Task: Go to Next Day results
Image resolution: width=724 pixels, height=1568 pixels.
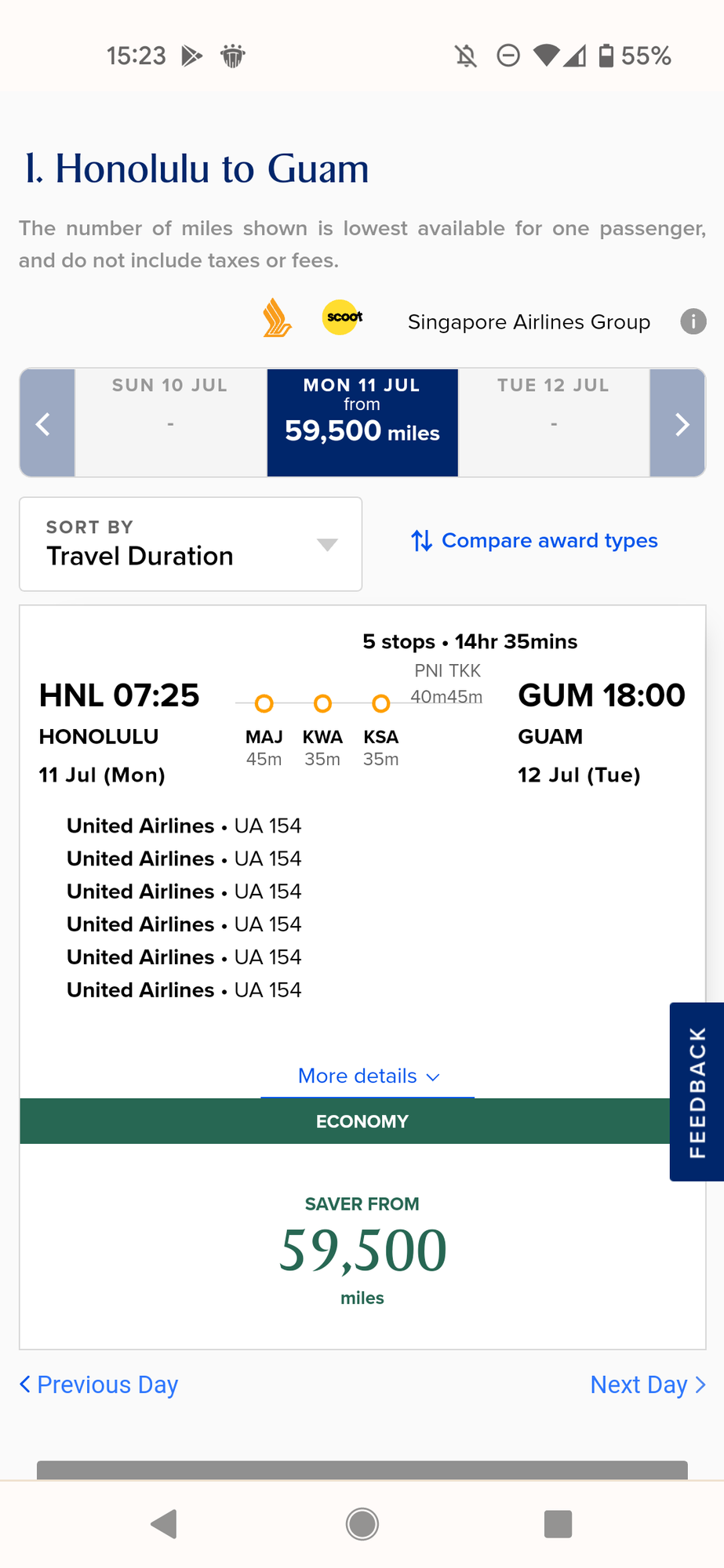Action: click(648, 1385)
